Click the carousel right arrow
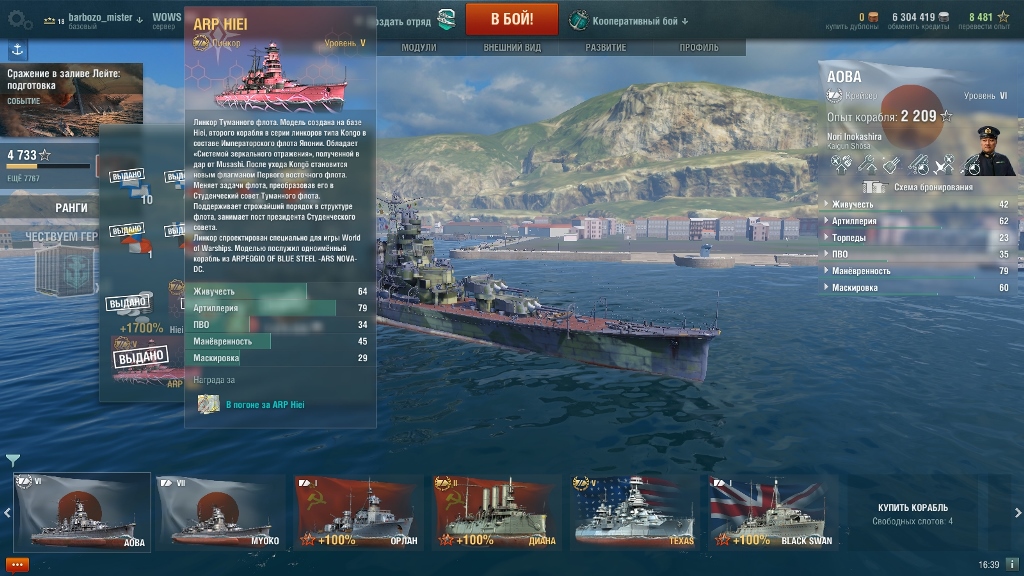Viewport: 1024px width, 576px height. point(1017,513)
